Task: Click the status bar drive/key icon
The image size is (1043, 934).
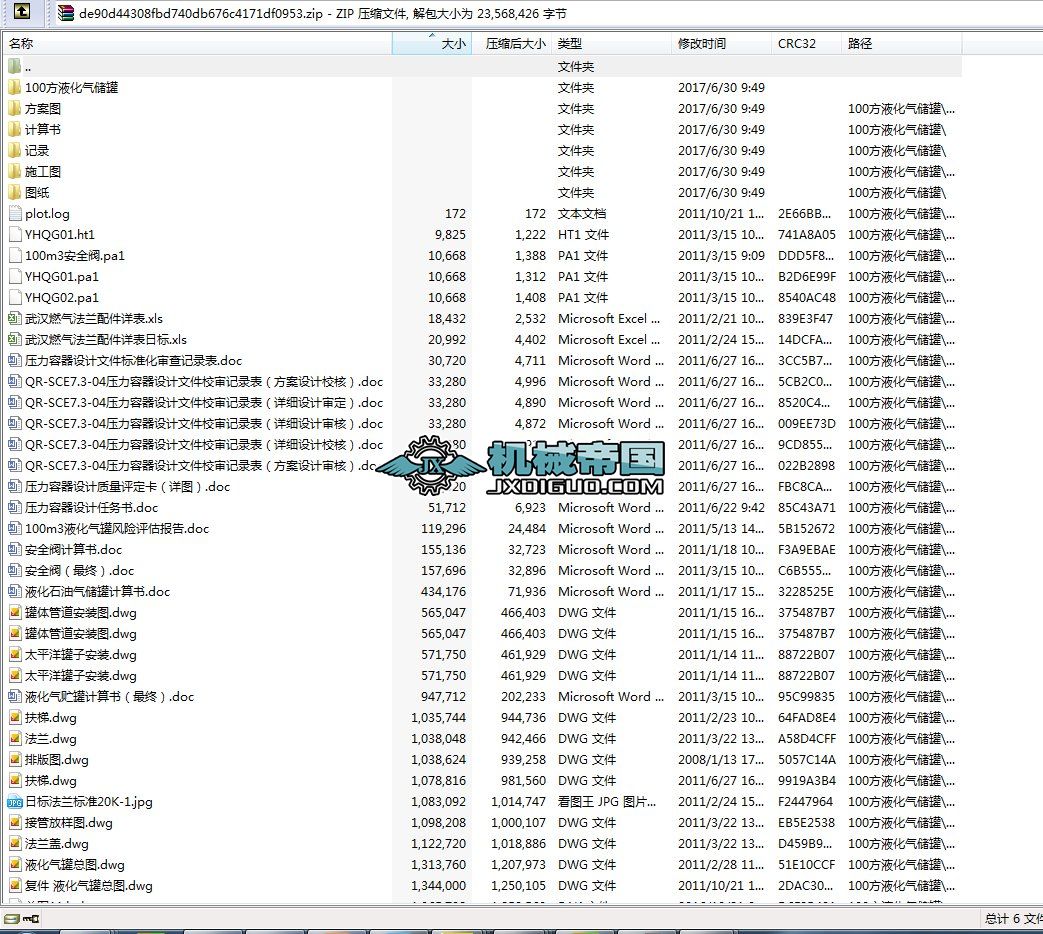Action: pos(22,919)
